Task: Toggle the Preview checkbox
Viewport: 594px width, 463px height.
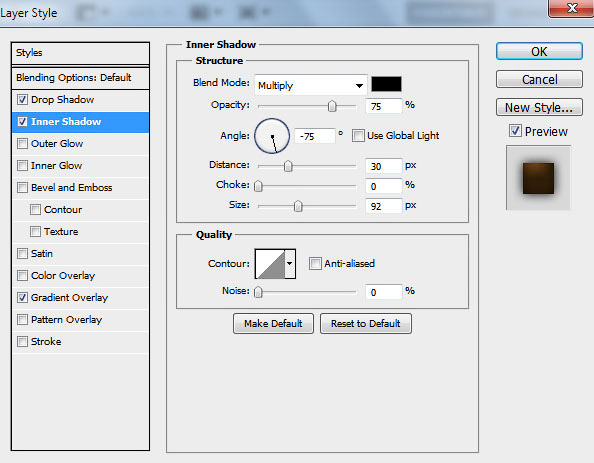Action: pyautogui.click(x=515, y=131)
